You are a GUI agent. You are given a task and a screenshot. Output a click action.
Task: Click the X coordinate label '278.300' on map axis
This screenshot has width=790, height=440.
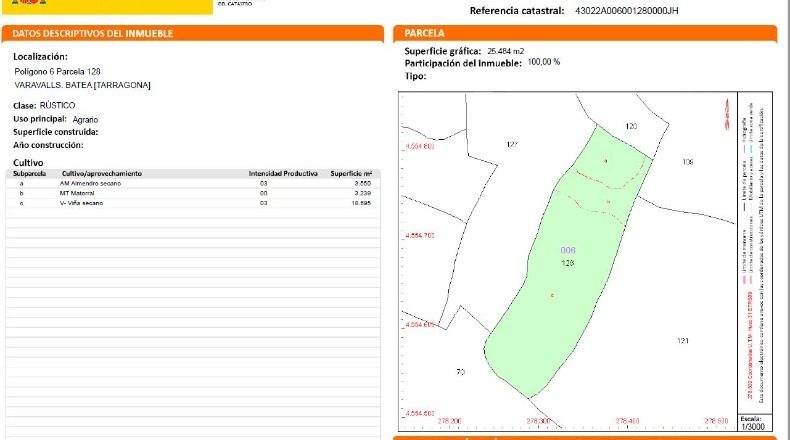pos(539,421)
